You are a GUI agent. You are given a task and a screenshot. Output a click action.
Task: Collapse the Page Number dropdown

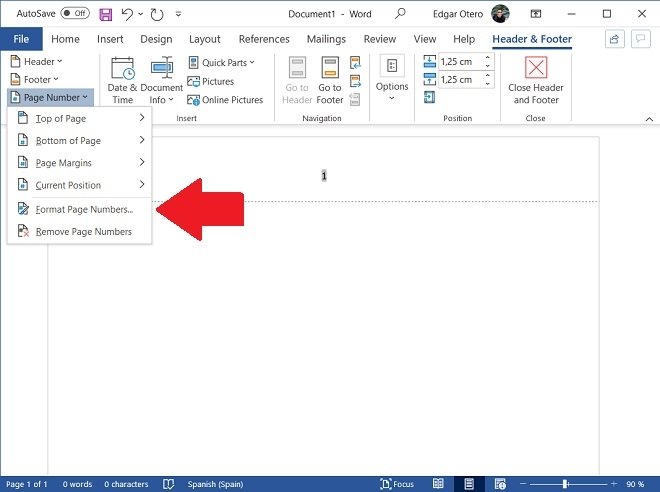point(50,97)
